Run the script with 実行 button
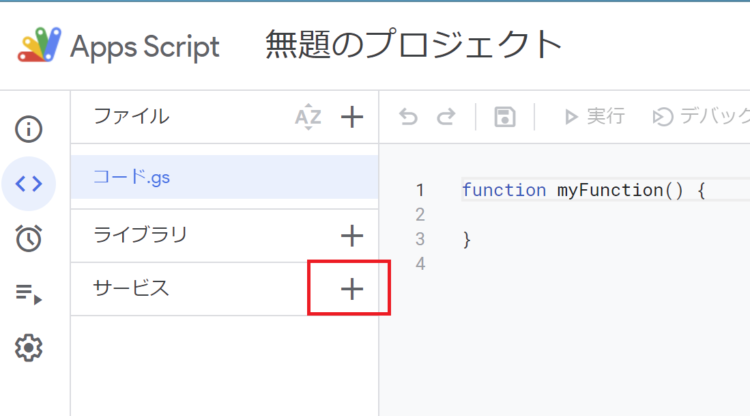This screenshot has width=750, height=416. coord(594,116)
